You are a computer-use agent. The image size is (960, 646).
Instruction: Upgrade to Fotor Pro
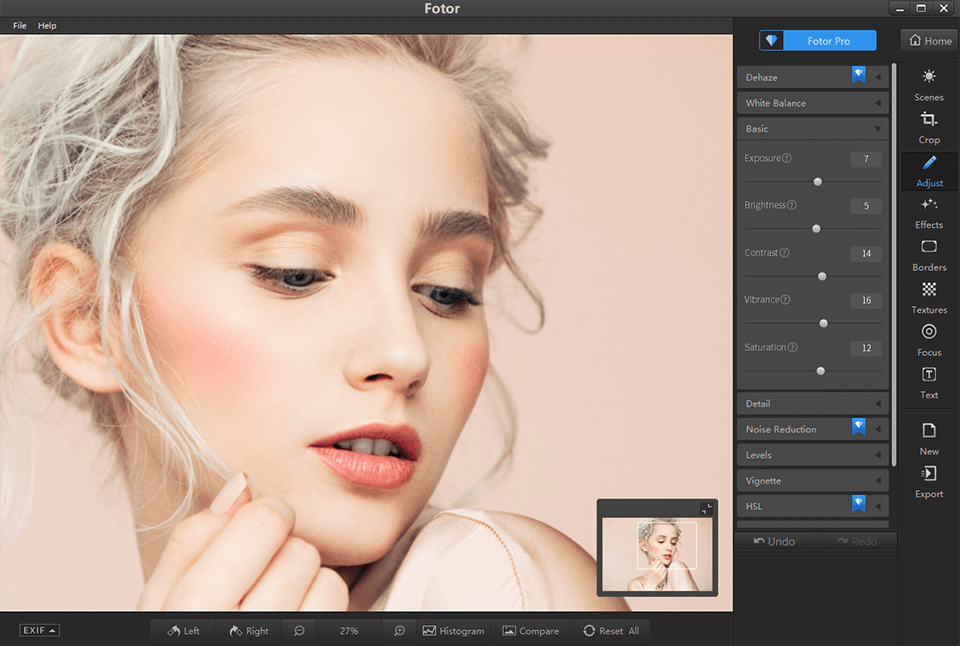tap(817, 40)
